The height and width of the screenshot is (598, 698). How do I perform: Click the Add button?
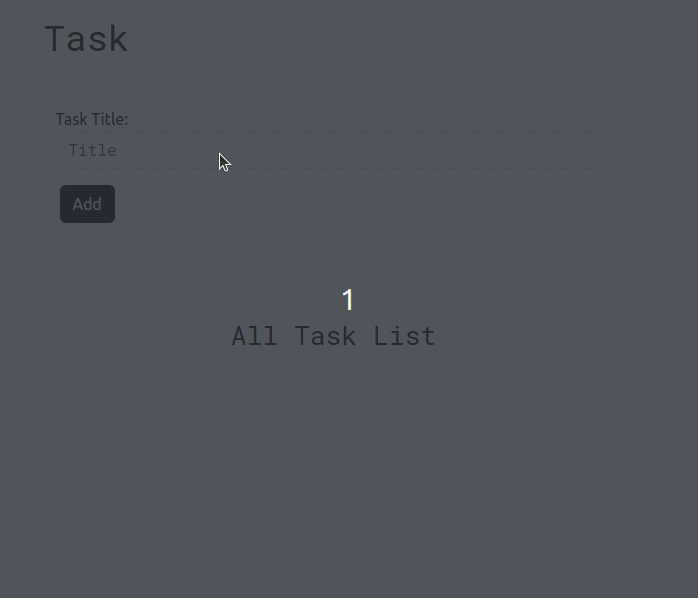coord(87,204)
